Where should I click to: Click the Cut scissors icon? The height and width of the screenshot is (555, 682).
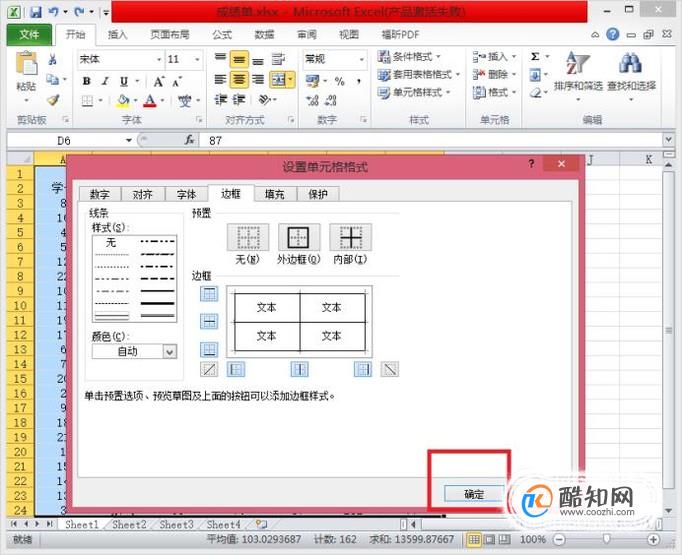[x=53, y=59]
